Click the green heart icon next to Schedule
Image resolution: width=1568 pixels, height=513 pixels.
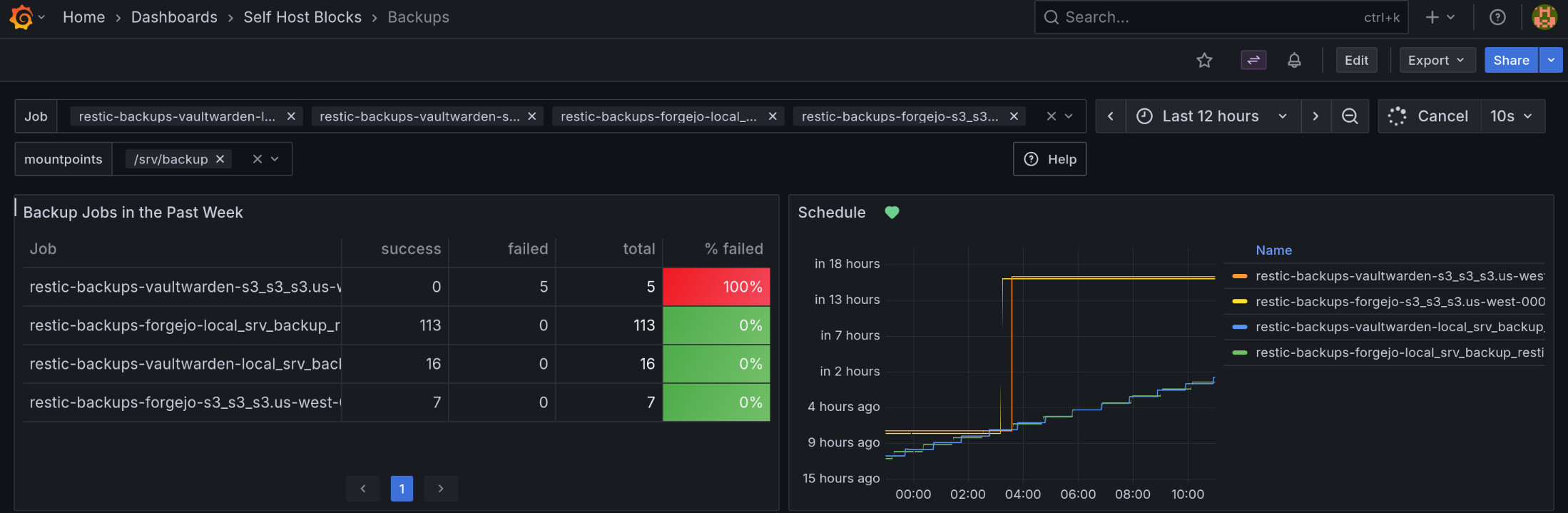click(892, 213)
